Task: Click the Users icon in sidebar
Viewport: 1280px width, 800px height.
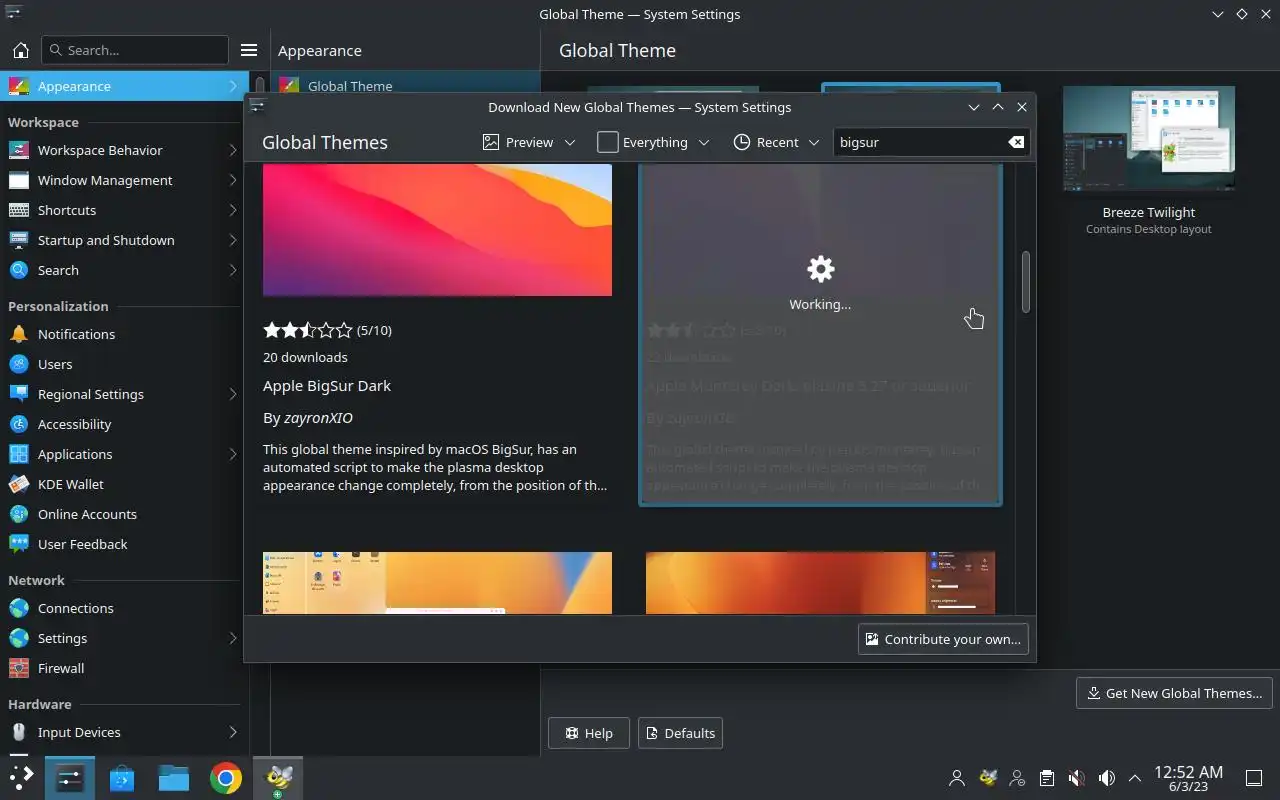Action: [x=19, y=364]
